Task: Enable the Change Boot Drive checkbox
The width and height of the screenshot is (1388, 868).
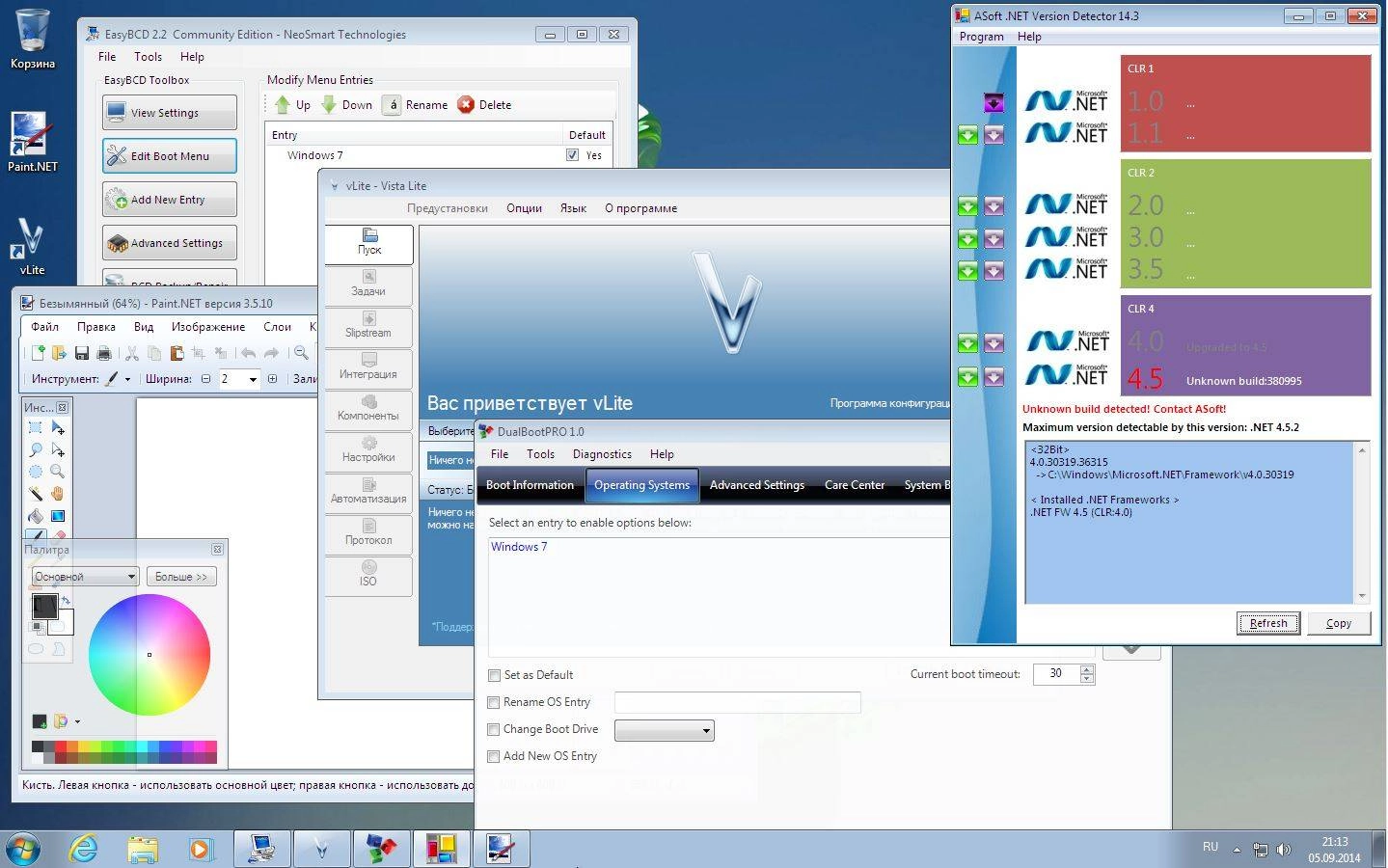Action: pos(494,729)
